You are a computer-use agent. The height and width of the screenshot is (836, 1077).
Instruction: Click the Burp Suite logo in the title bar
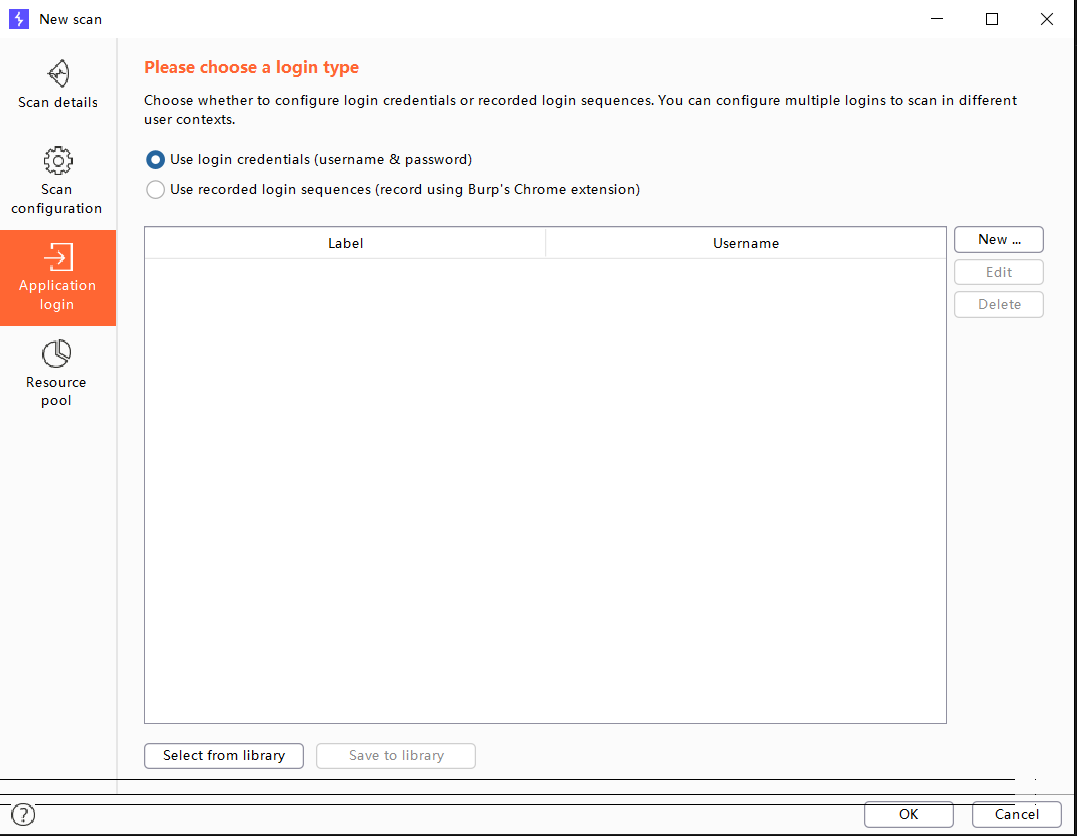tap(18, 19)
